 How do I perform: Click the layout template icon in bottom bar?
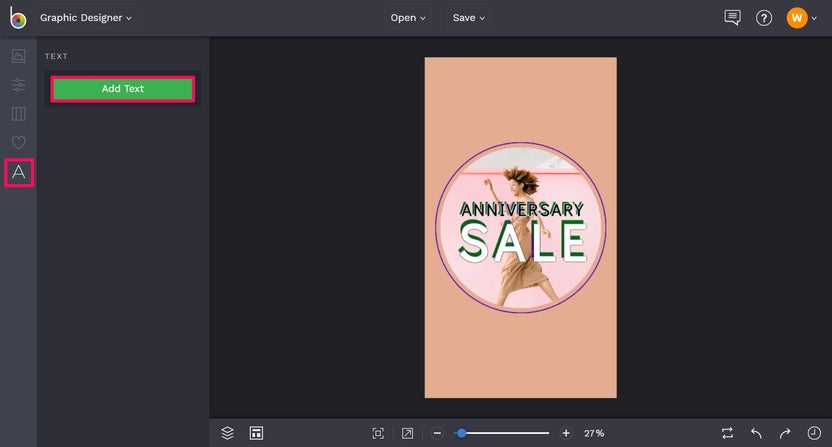point(256,433)
